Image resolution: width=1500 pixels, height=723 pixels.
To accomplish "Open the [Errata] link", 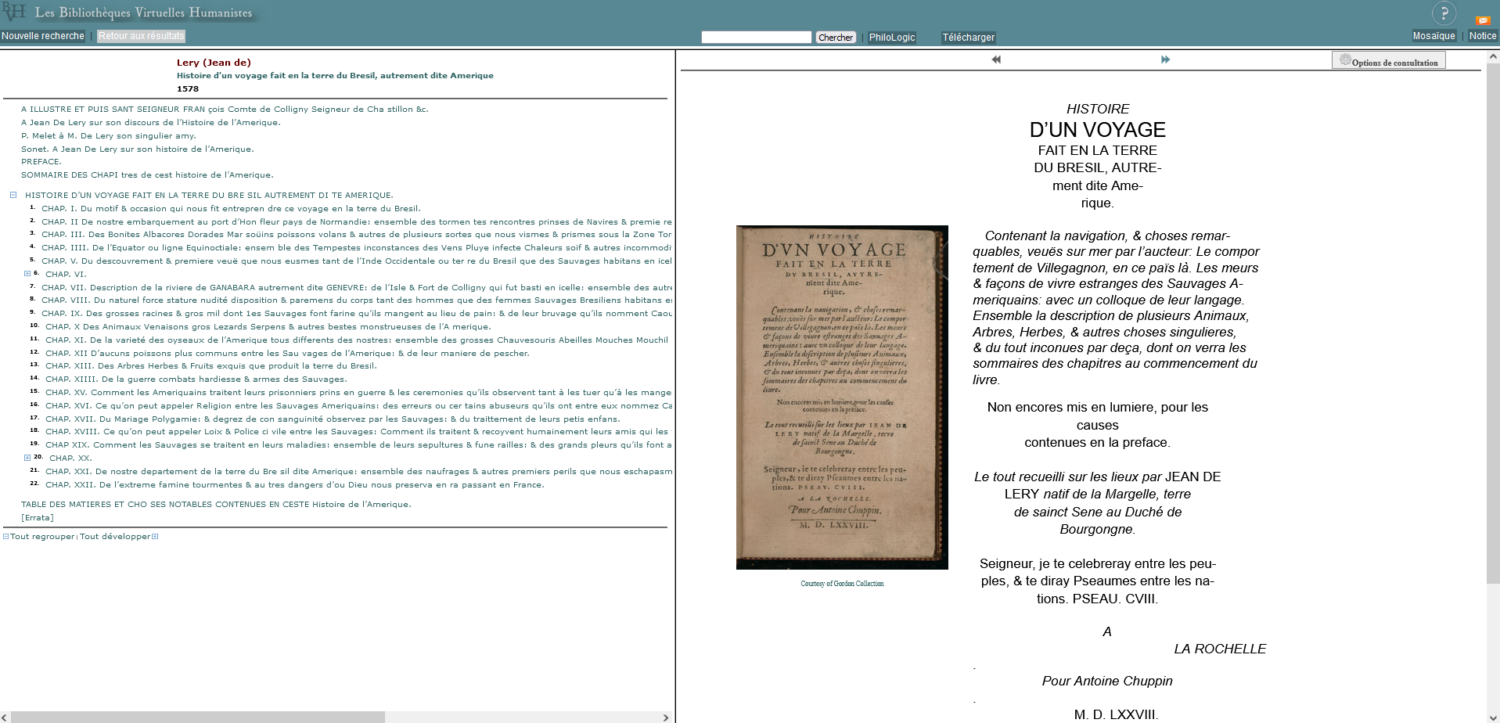I will pos(37,517).
